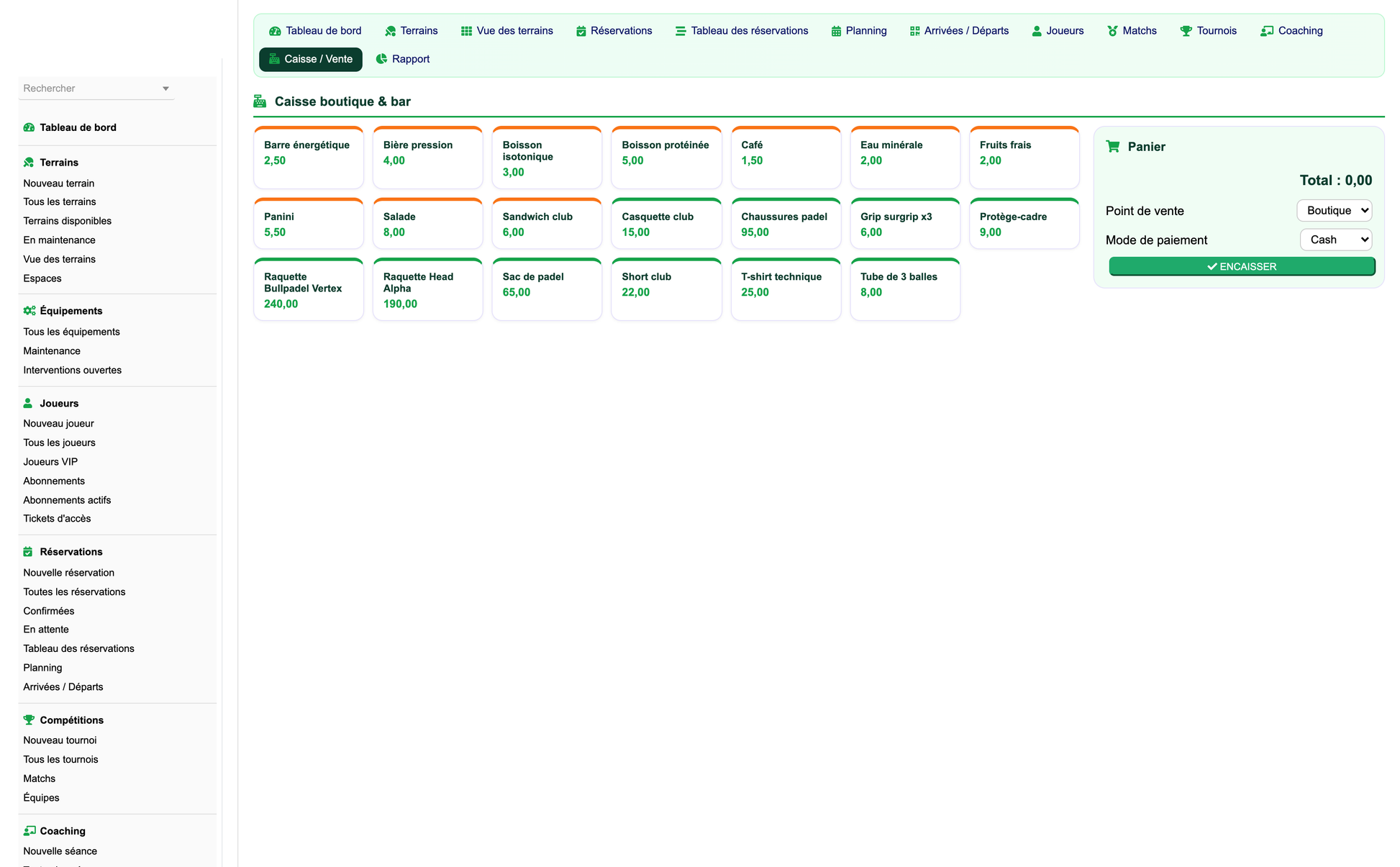The image size is (1400, 867).
Task: Switch to the Planning tab label
Action: click(x=866, y=31)
